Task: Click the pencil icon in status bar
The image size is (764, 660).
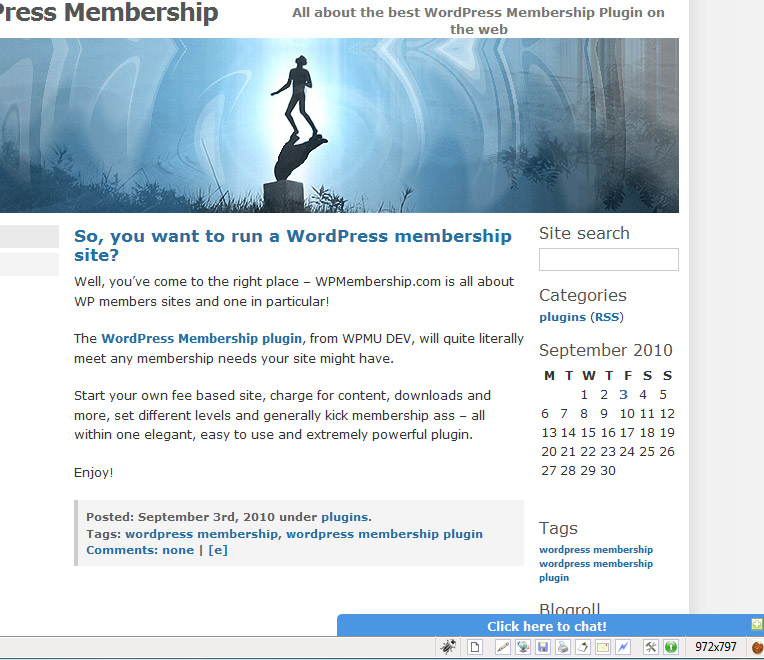Action: 503,647
